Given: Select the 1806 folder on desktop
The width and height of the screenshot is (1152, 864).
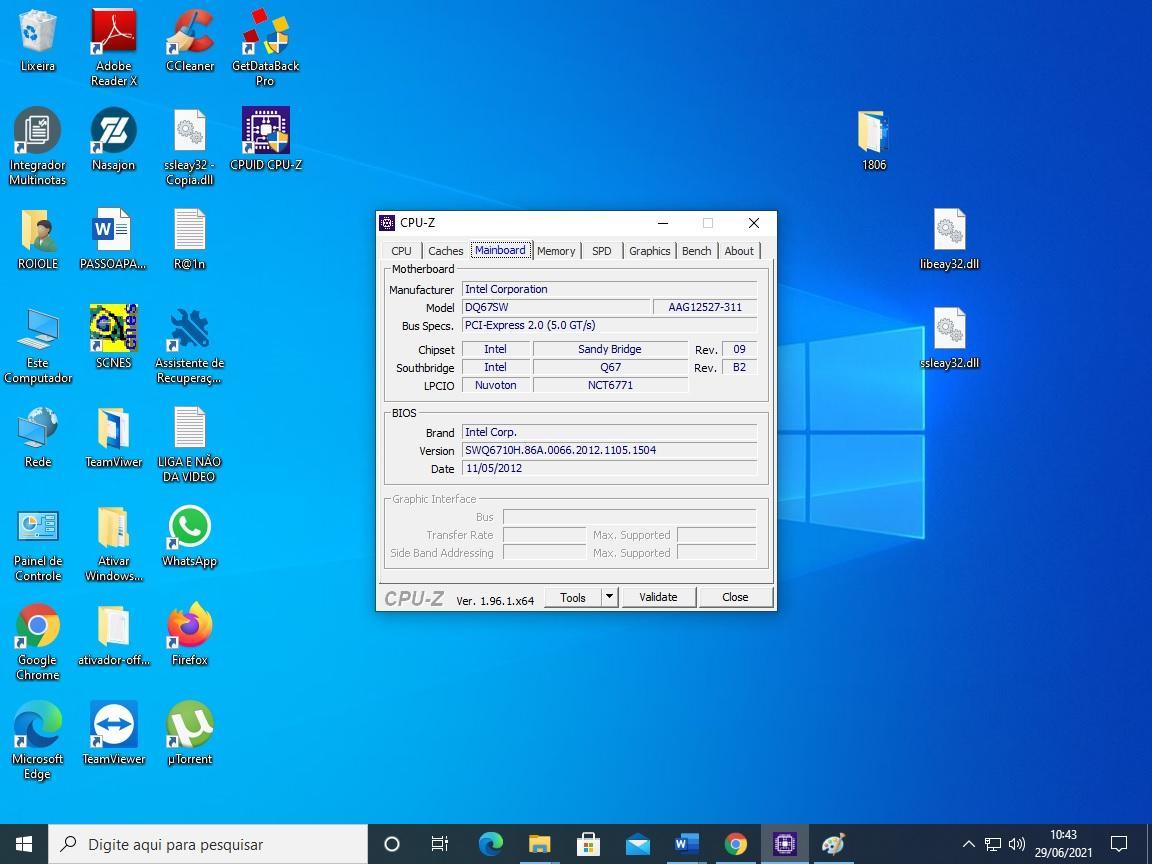Looking at the screenshot, I should click(x=874, y=140).
